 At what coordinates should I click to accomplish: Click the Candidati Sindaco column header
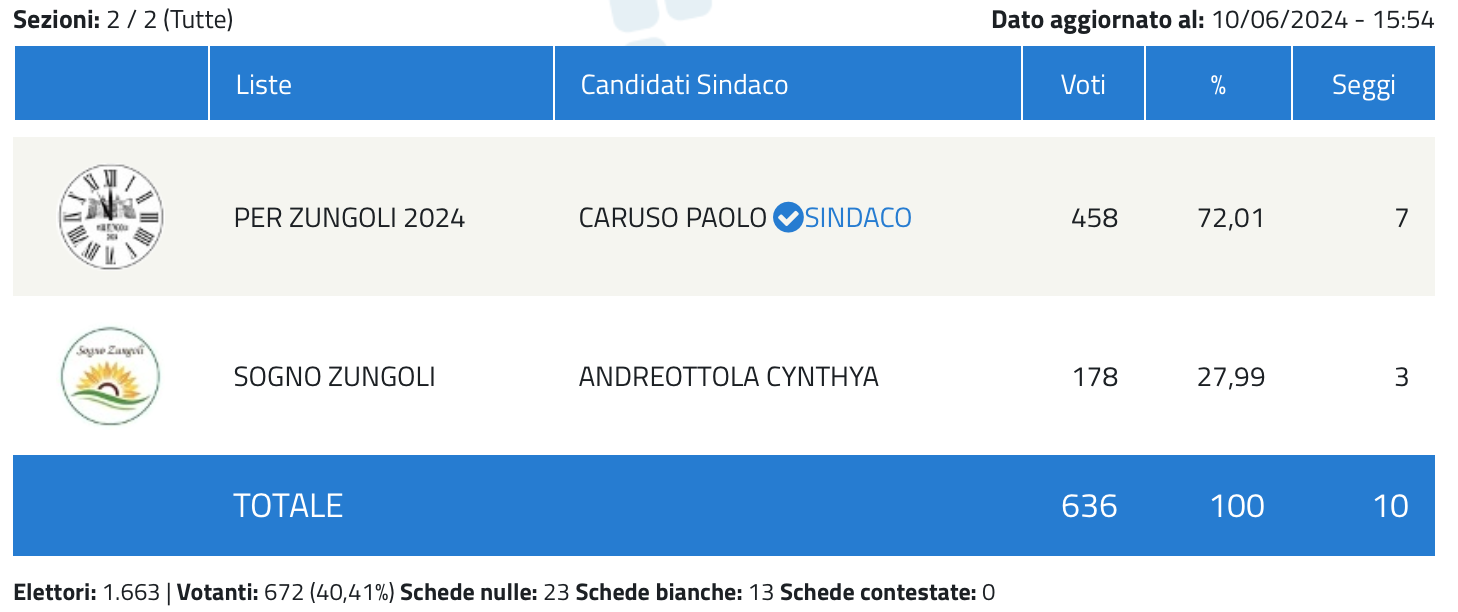[x=684, y=84]
